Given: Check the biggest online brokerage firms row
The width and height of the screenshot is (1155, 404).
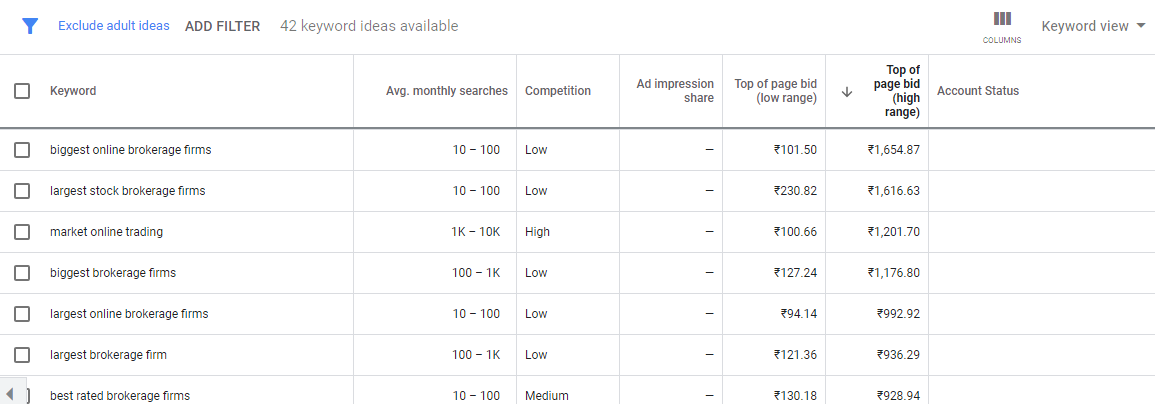Looking at the screenshot, I should (x=22, y=150).
